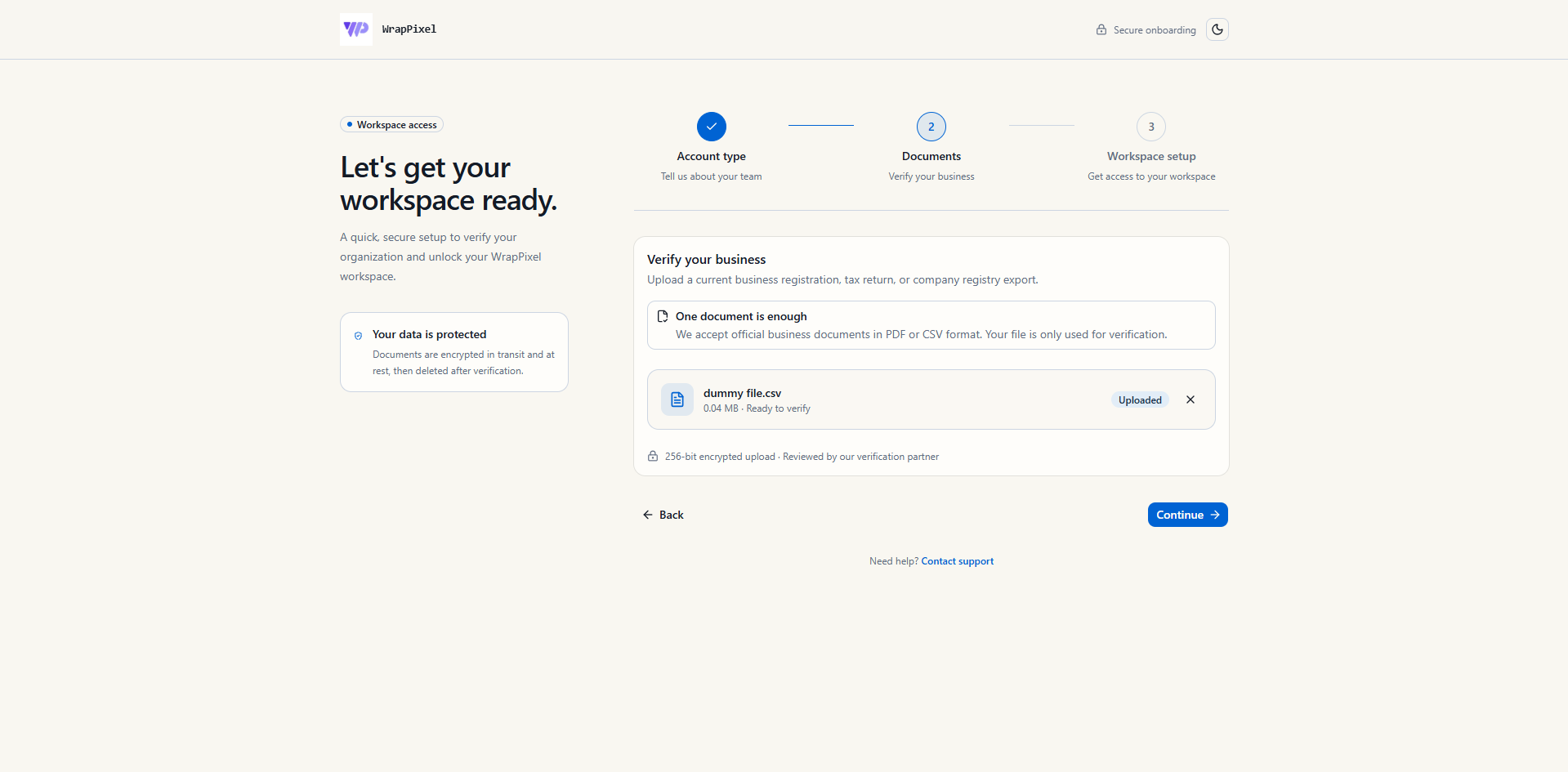Screen dimensions: 1568x772
Task: Click the Continue button
Action: [1187, 515]
